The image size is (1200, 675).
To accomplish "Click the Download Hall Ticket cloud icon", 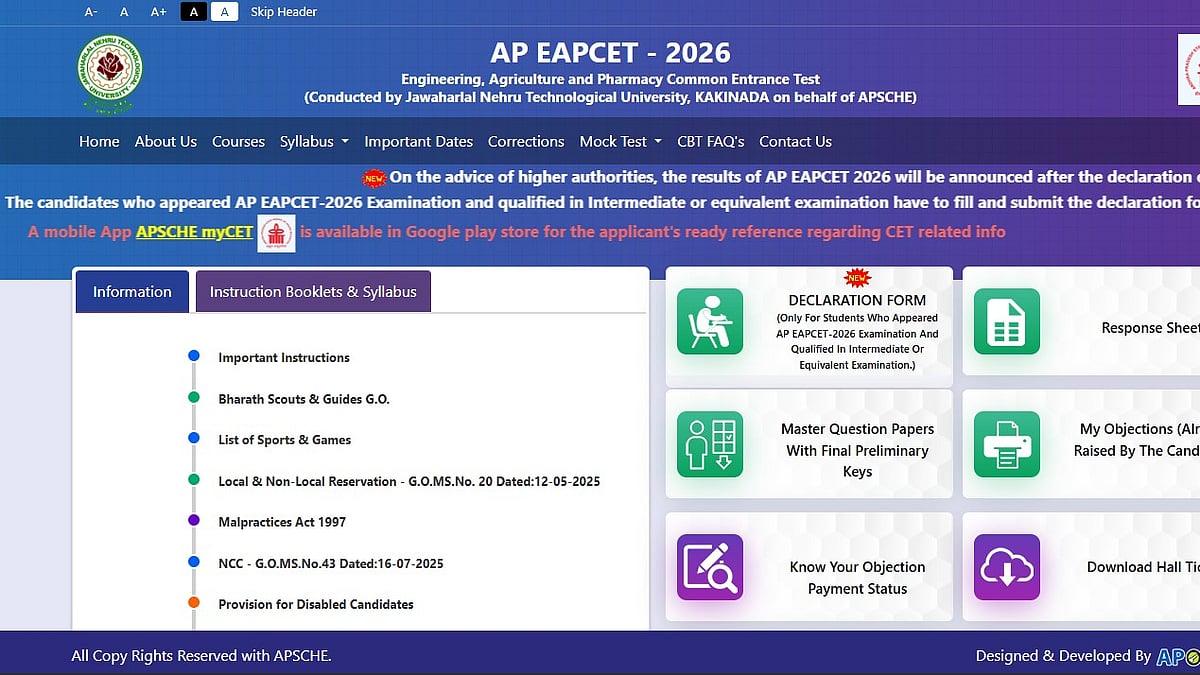I will click(1007, 567).
